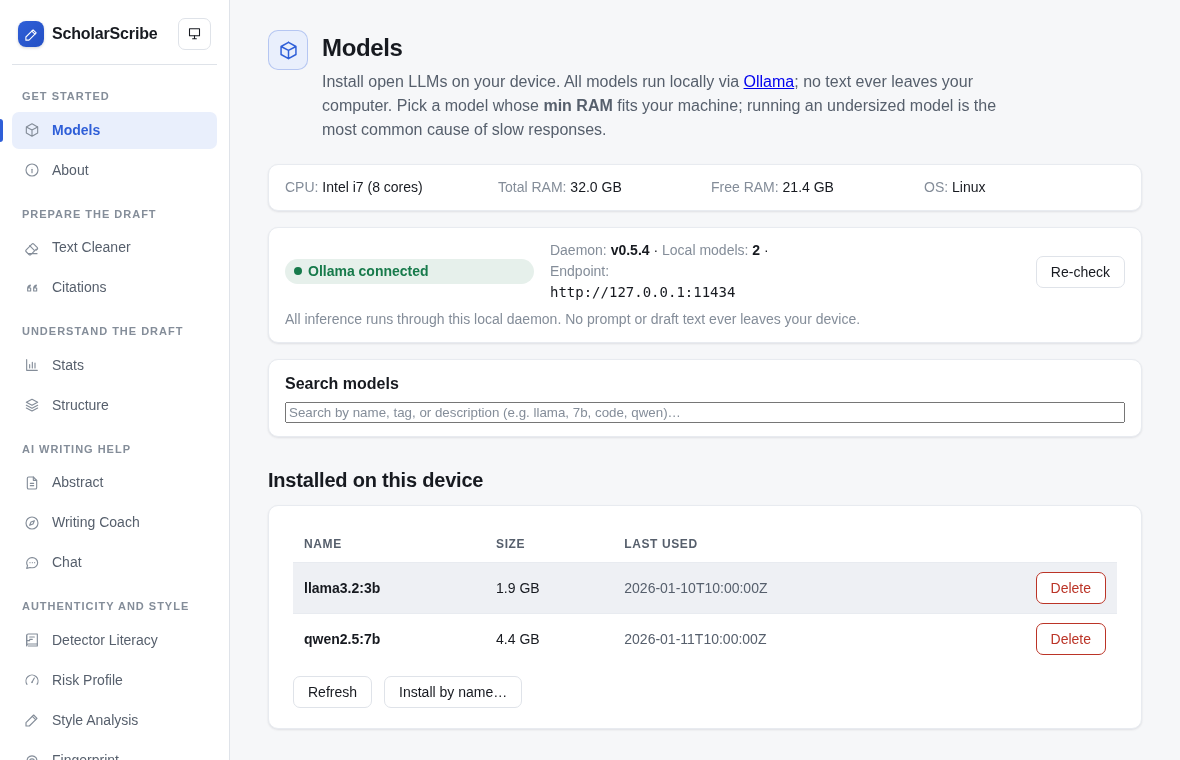This screenshot has height=760, width=1180.
Task: Launch the Writing Coach
Action: pos(114,522)
